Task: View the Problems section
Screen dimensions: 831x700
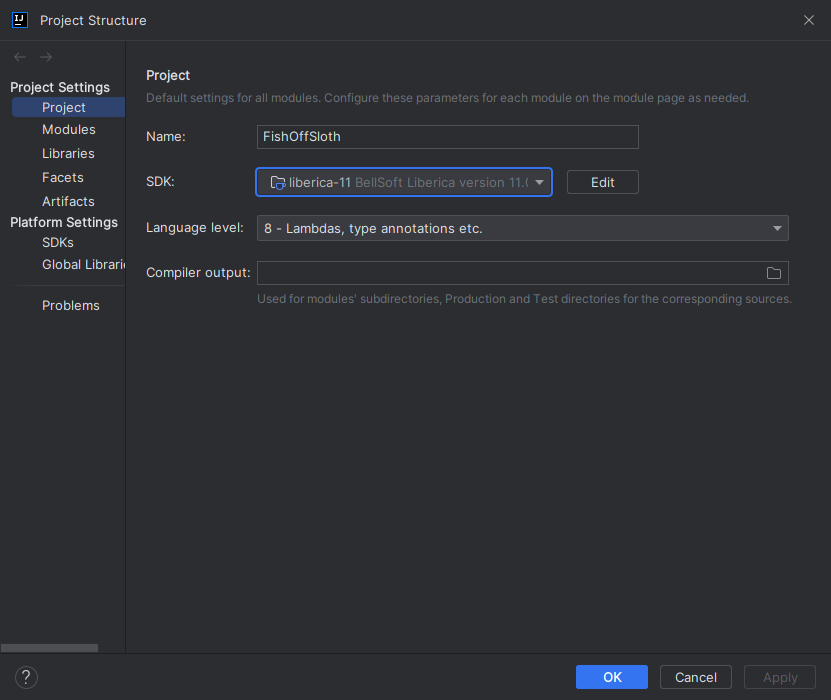Action: (71, 305)
